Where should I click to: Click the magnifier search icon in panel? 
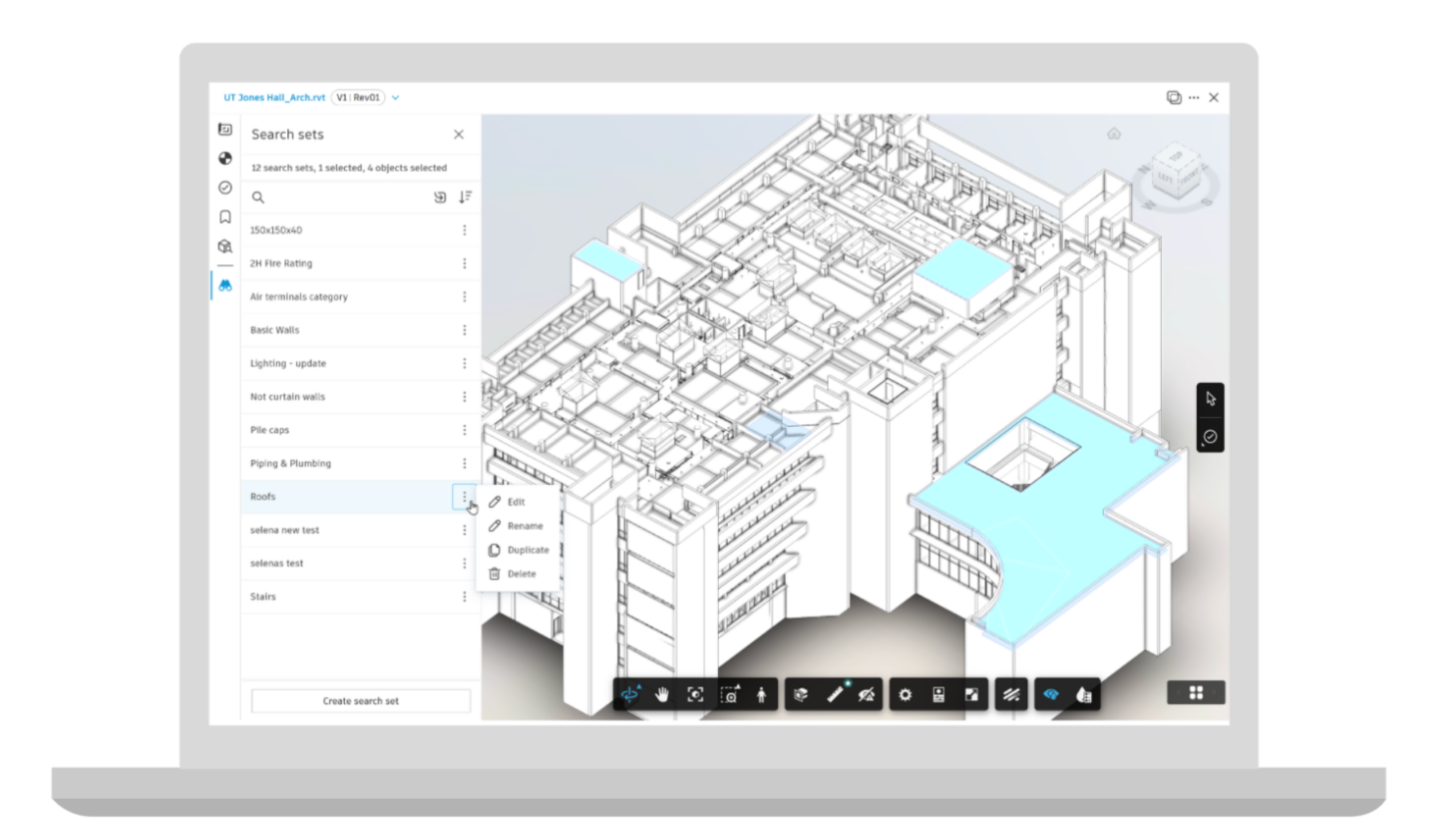pyautogui.click(x=258, y=198)
